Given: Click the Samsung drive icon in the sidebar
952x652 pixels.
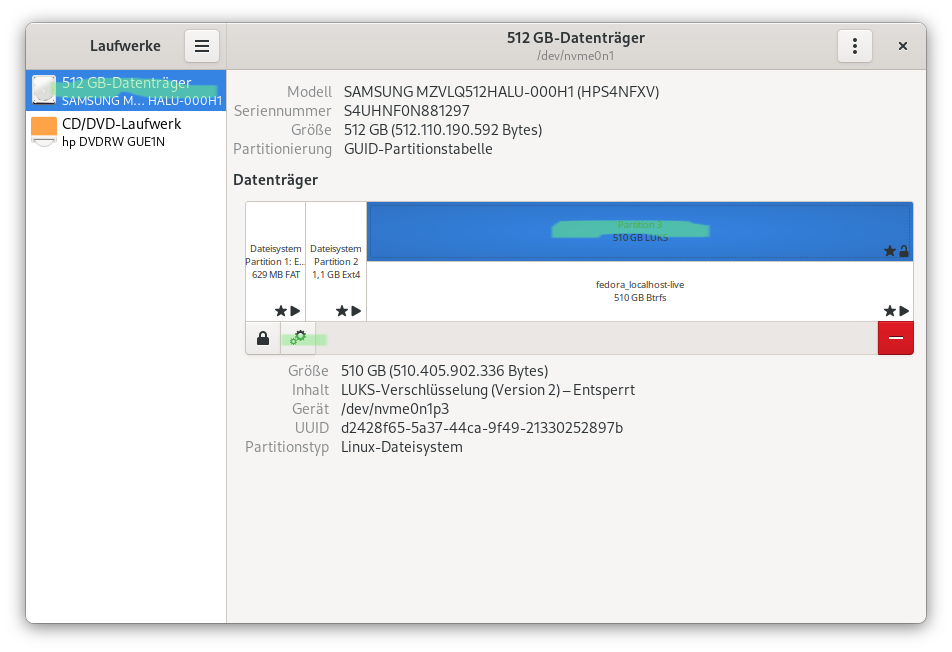Looking at the screenshot, I should point(42,90).
